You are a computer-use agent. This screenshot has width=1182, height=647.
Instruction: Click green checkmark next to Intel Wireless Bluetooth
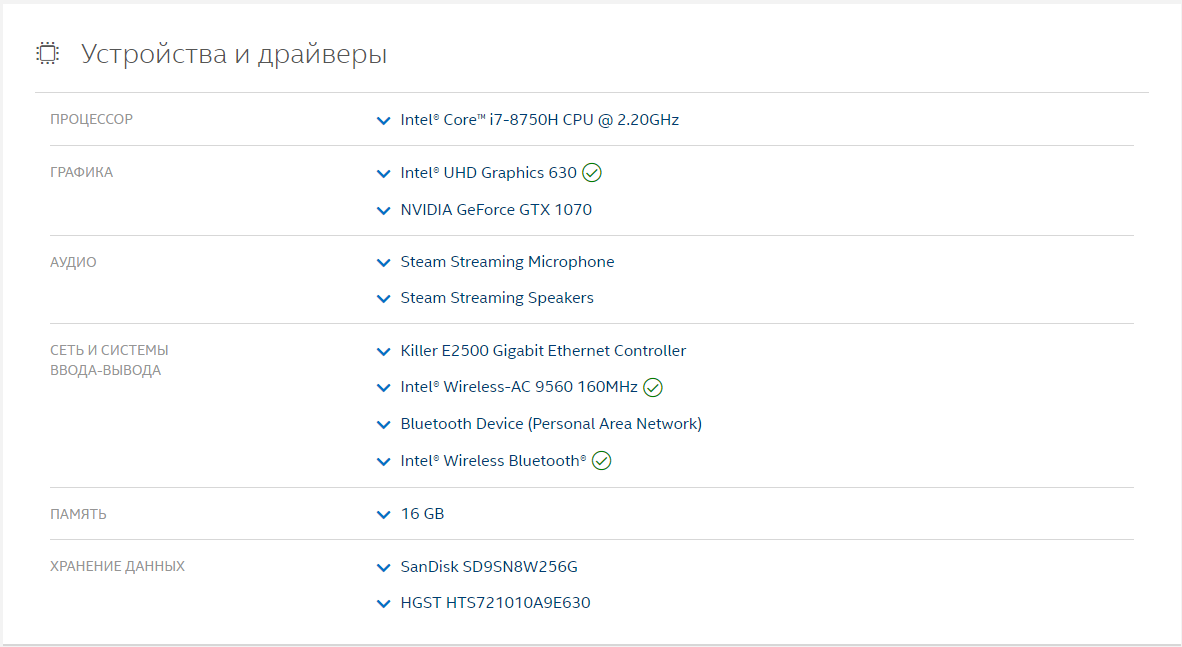click(602, 461)
